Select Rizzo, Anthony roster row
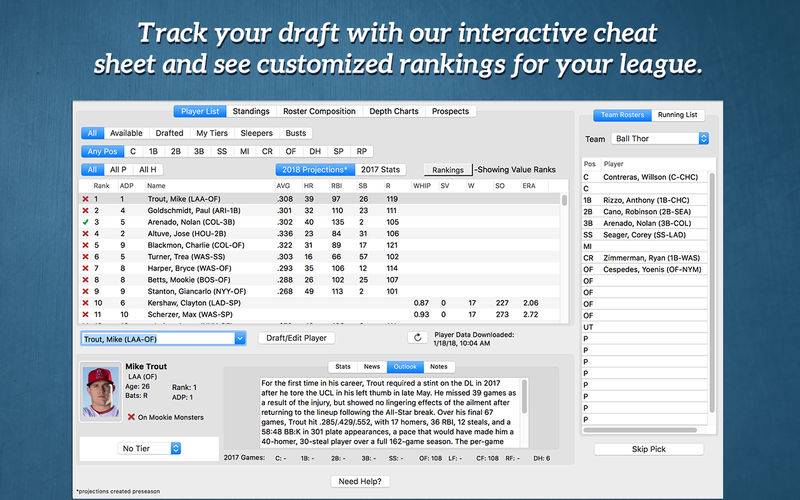800x500 pixels. (x=645, y=200)
